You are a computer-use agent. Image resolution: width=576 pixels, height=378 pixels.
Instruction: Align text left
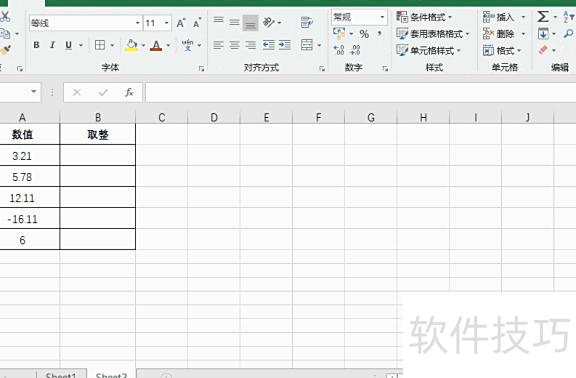pyautogui.click(x=219, y=45)
